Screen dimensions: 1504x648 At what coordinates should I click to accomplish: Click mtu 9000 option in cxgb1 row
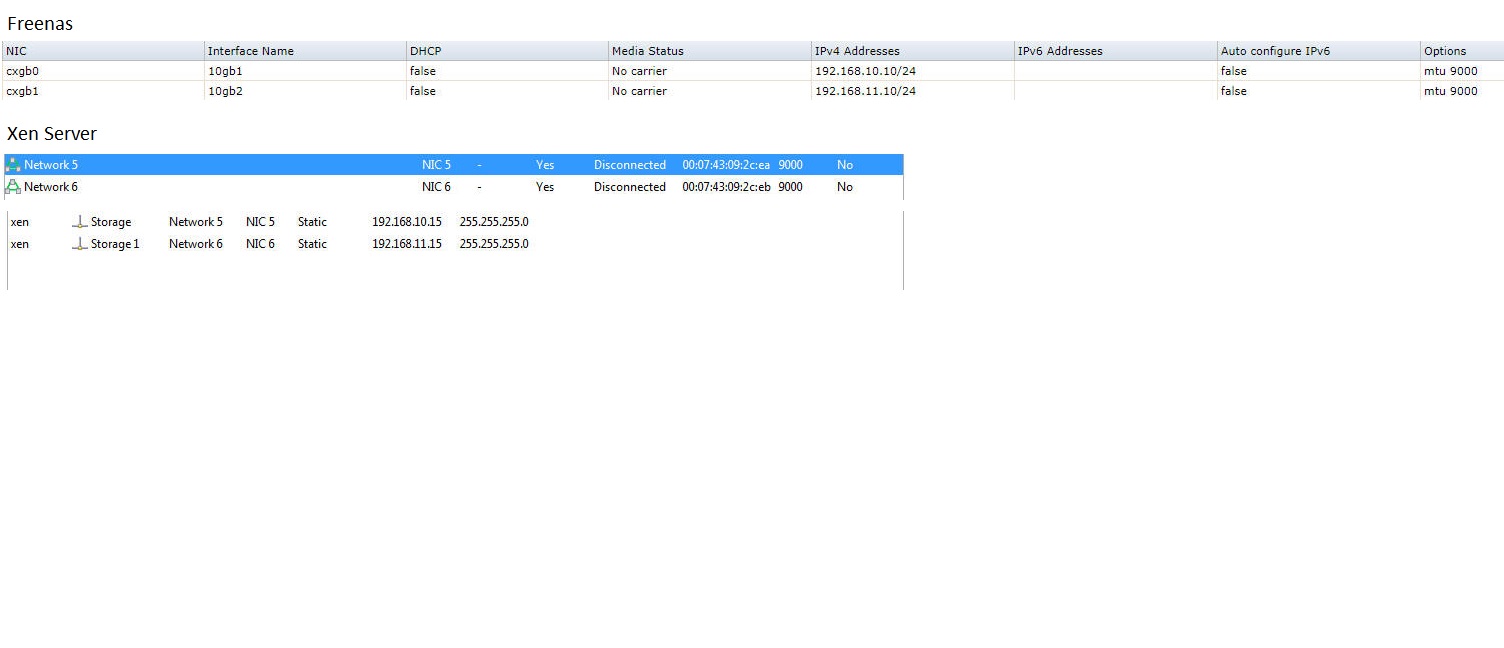[x=1450, y=91]
